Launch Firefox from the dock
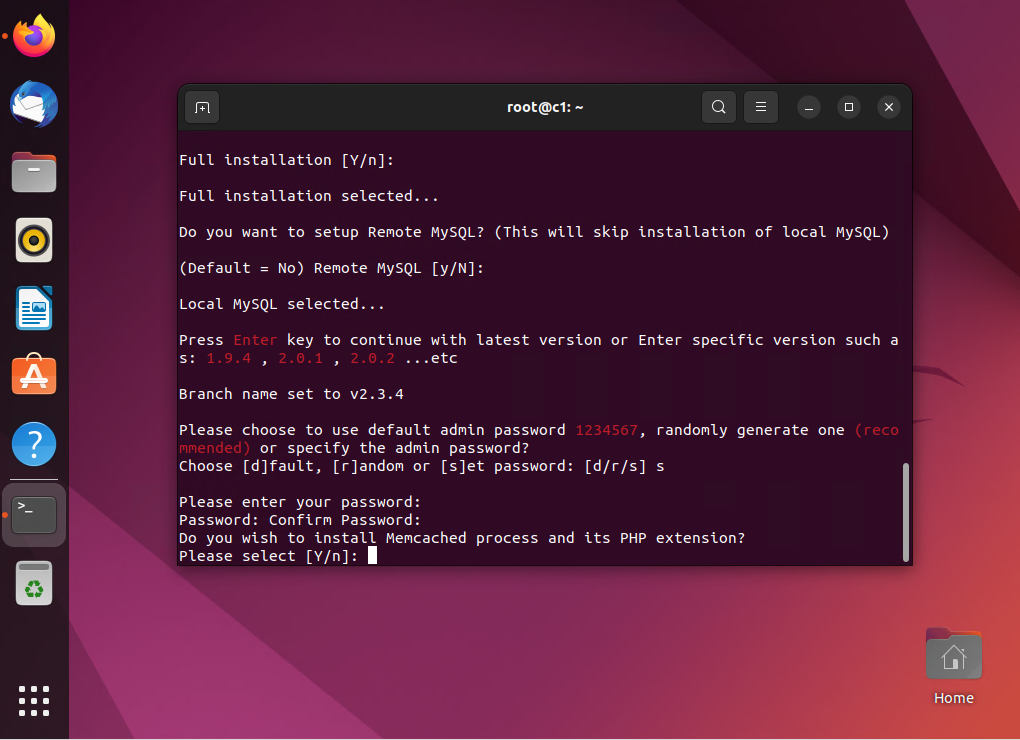This screenshot has height=740, width=1020. click(34, 37)
